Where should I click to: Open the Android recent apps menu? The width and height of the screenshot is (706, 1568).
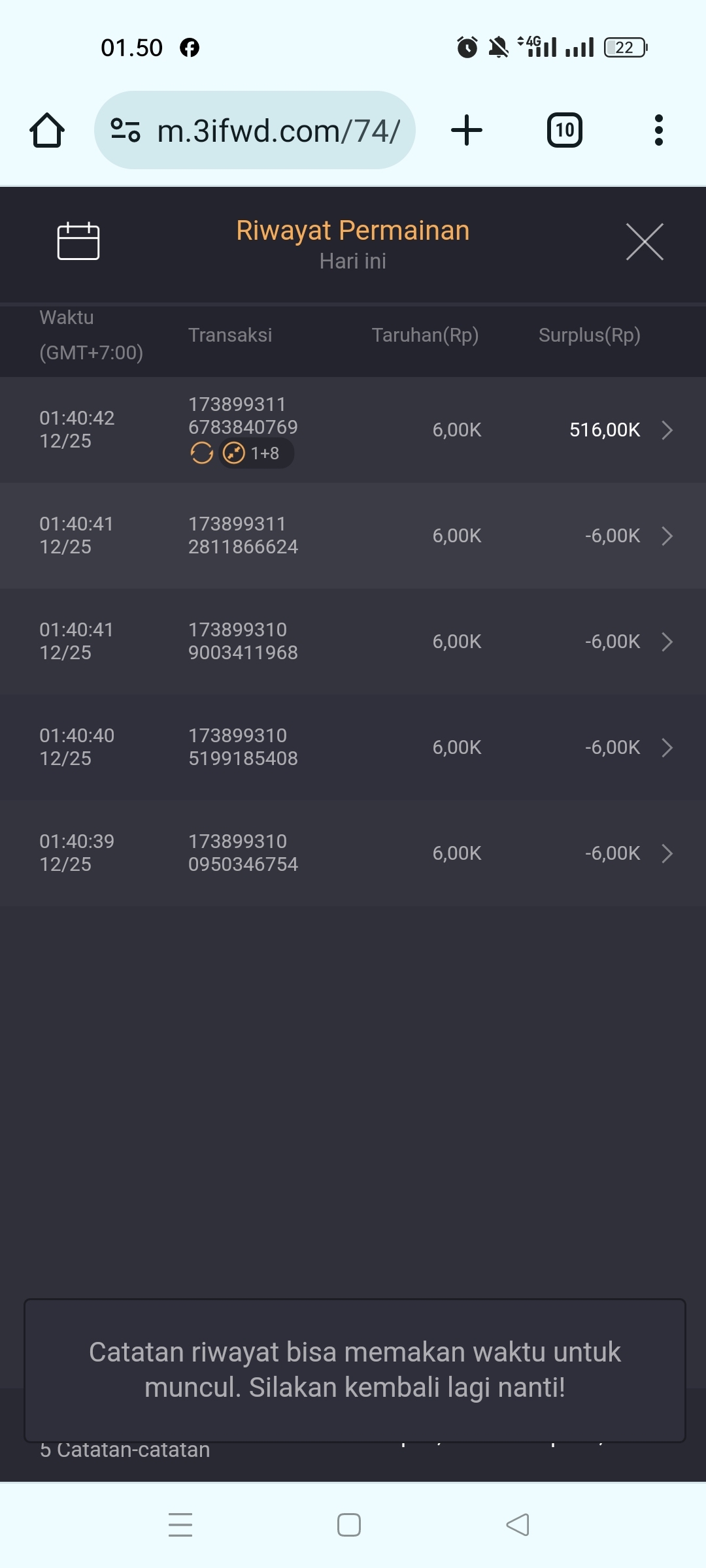click(x=180, y=1525)
